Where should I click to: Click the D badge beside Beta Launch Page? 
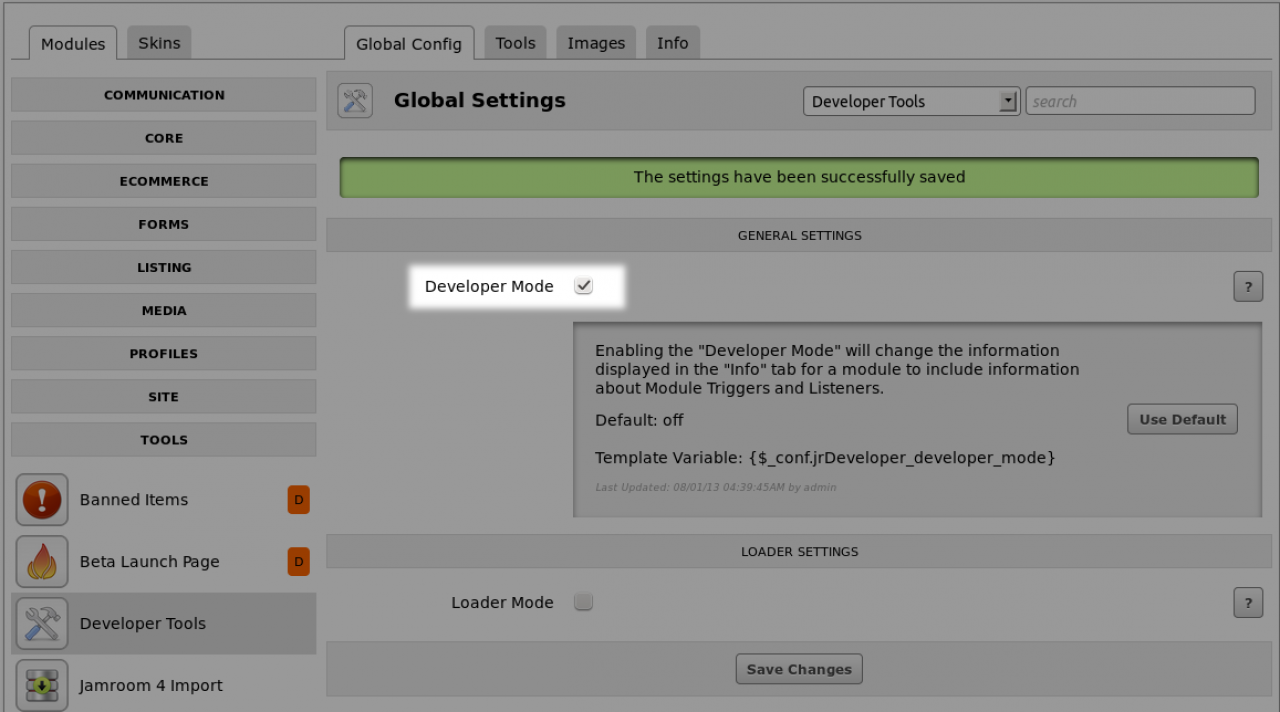299,562
